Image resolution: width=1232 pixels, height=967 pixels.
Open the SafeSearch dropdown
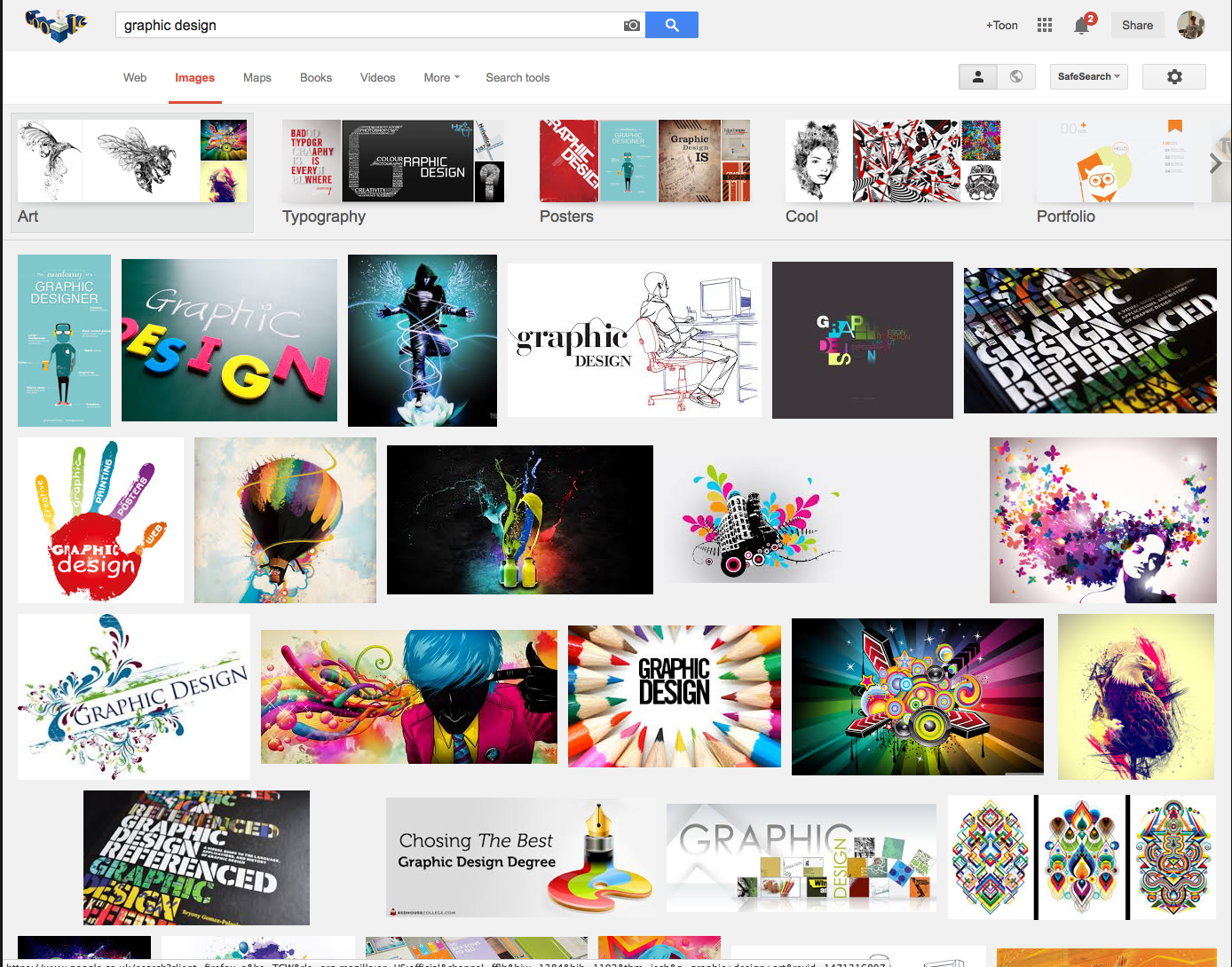(x=1088, y=76)
